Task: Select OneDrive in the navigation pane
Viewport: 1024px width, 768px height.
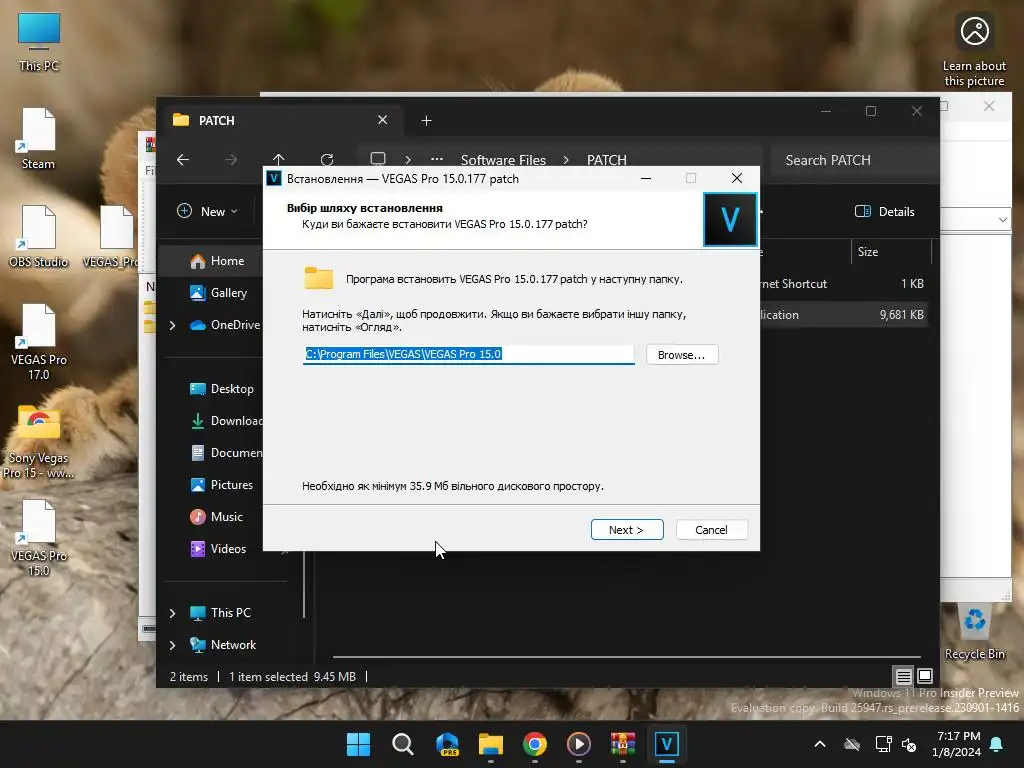Action: point(225,325)
